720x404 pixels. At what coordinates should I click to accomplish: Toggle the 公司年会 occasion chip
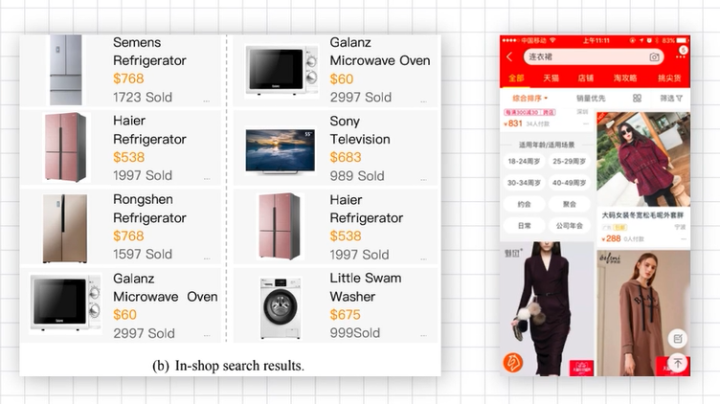[x=569, y=226]
